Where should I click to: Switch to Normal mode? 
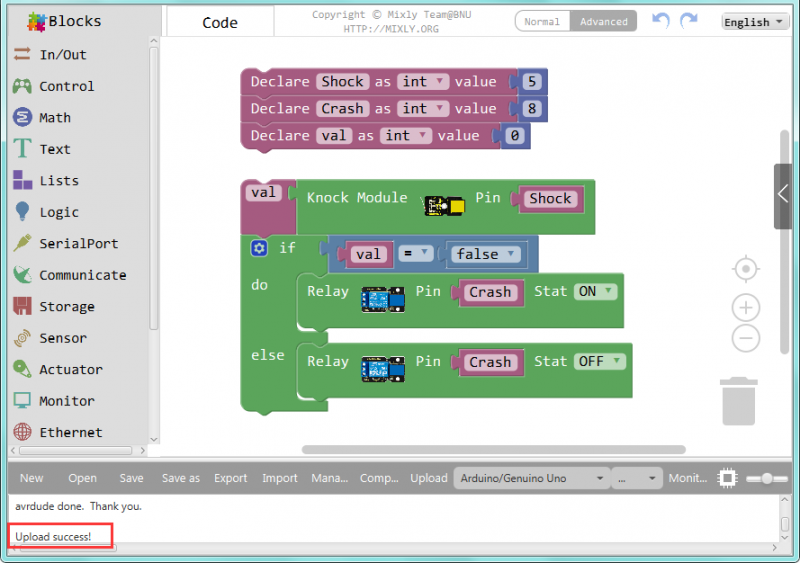click(542, 21)
